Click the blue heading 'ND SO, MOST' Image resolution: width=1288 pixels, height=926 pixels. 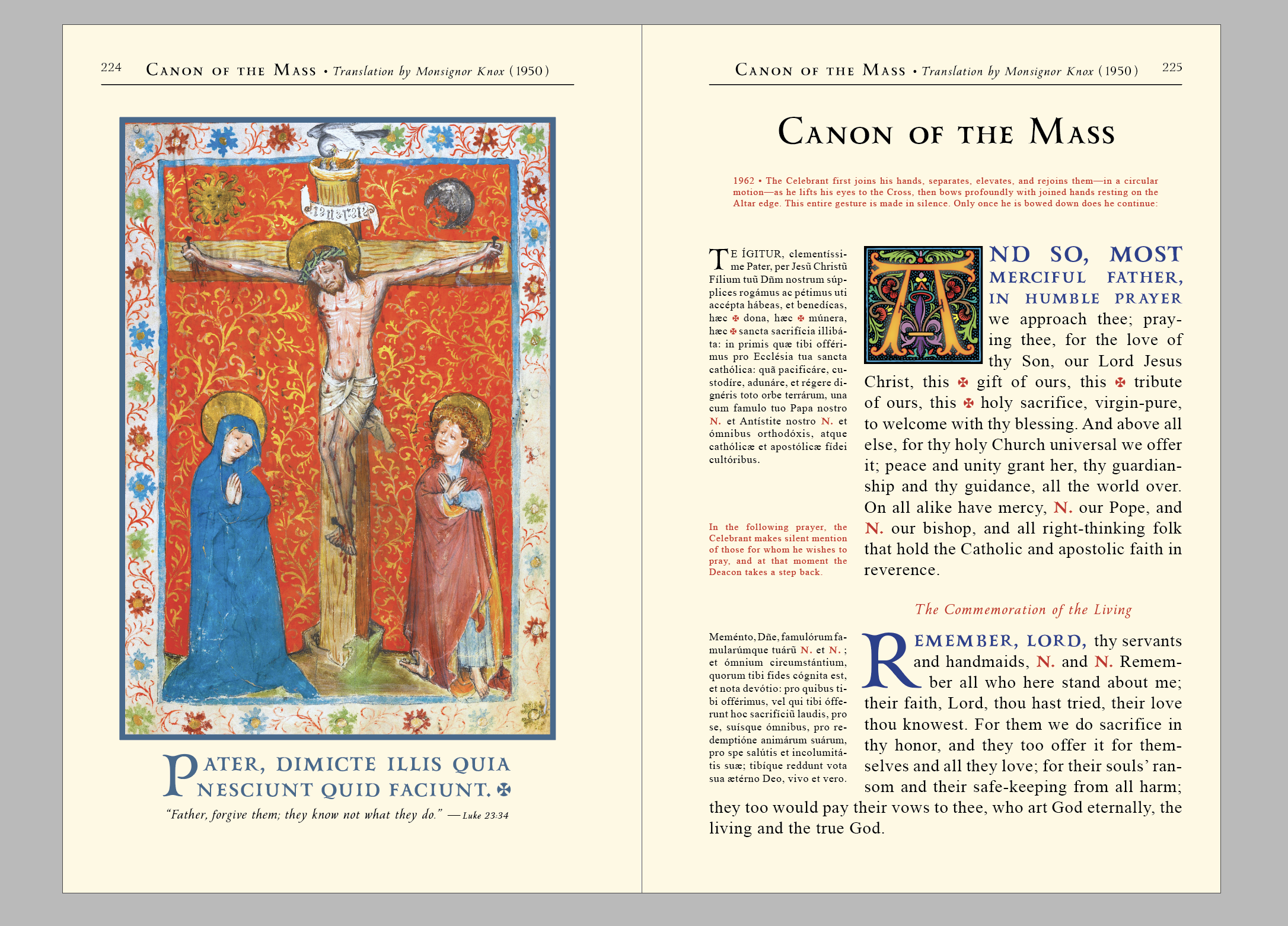1086,254
